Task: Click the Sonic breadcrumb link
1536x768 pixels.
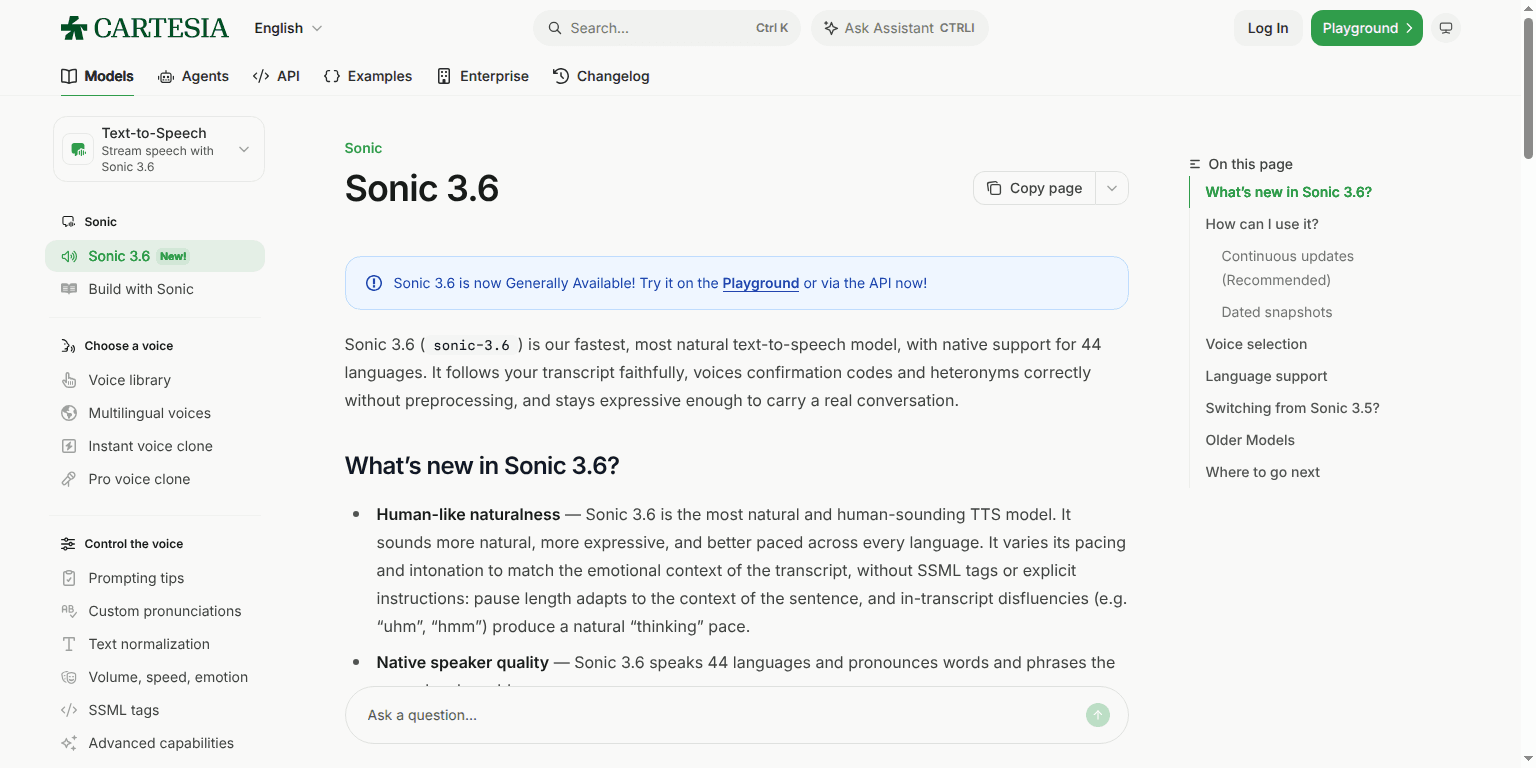Action: [363, 148]
